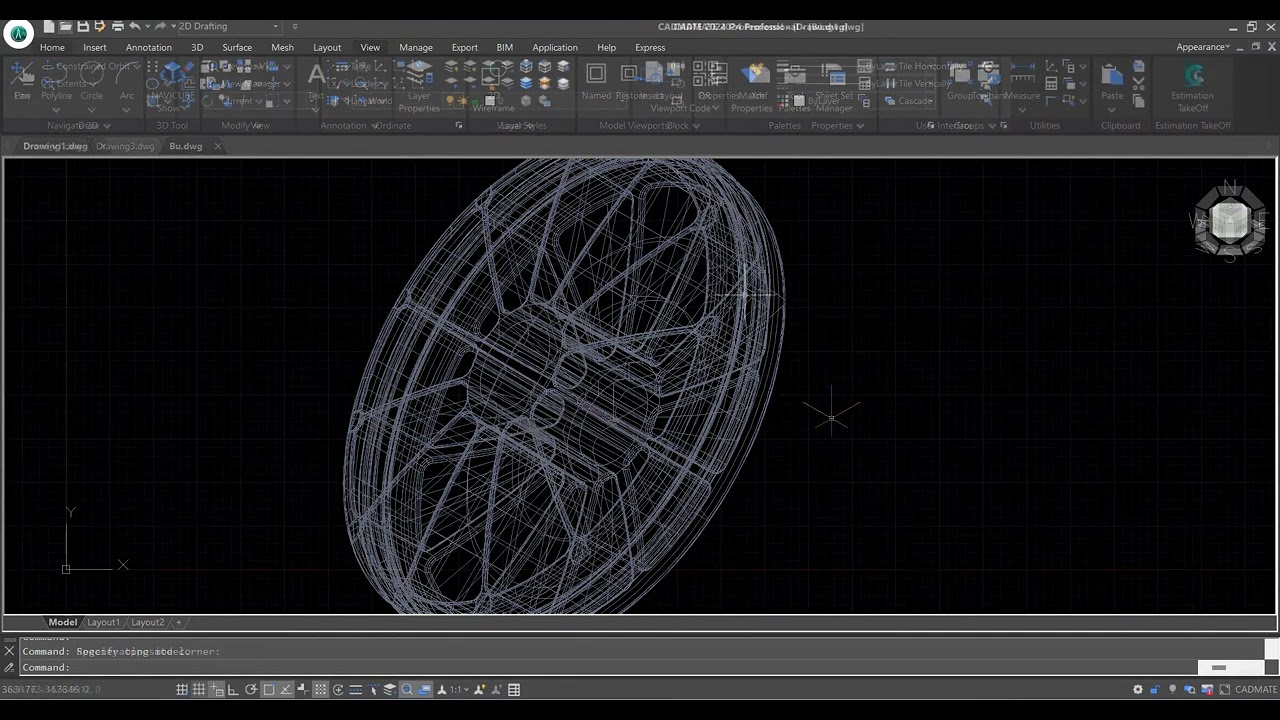This screenshot has height=720, width=1280.
Task: Toggle the dotted grid status bar icon
Action: coord(321,689)
